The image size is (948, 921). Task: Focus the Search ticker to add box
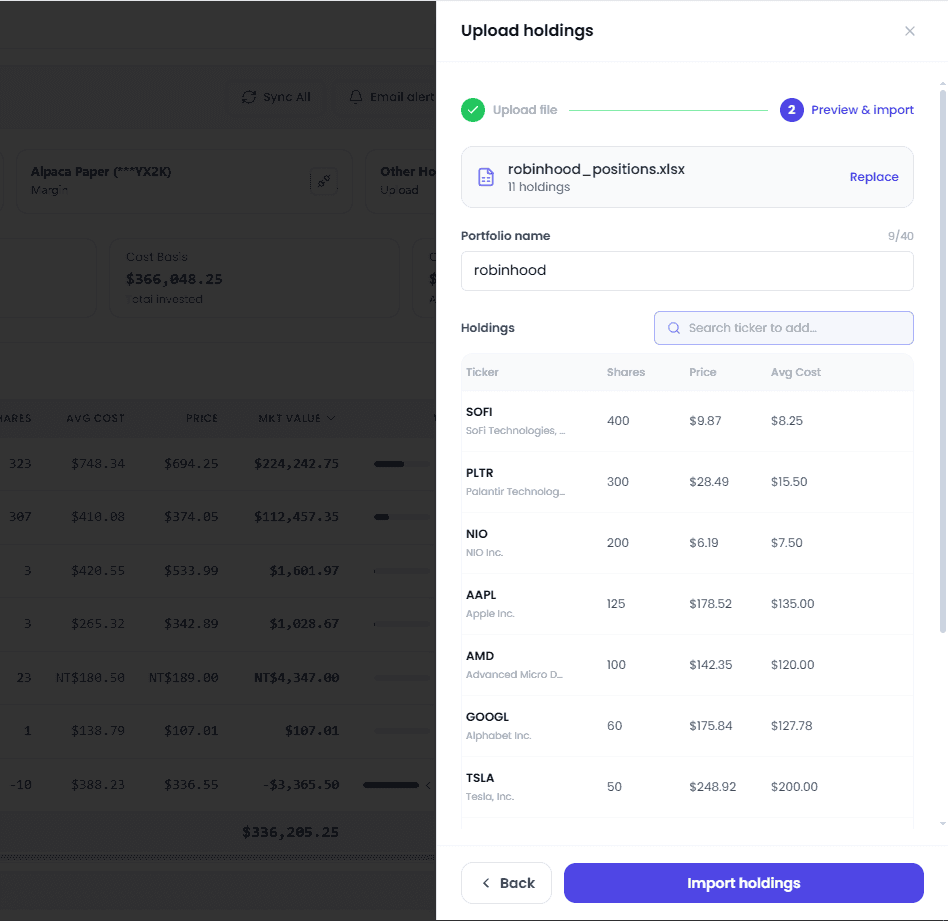coord(784,328)
